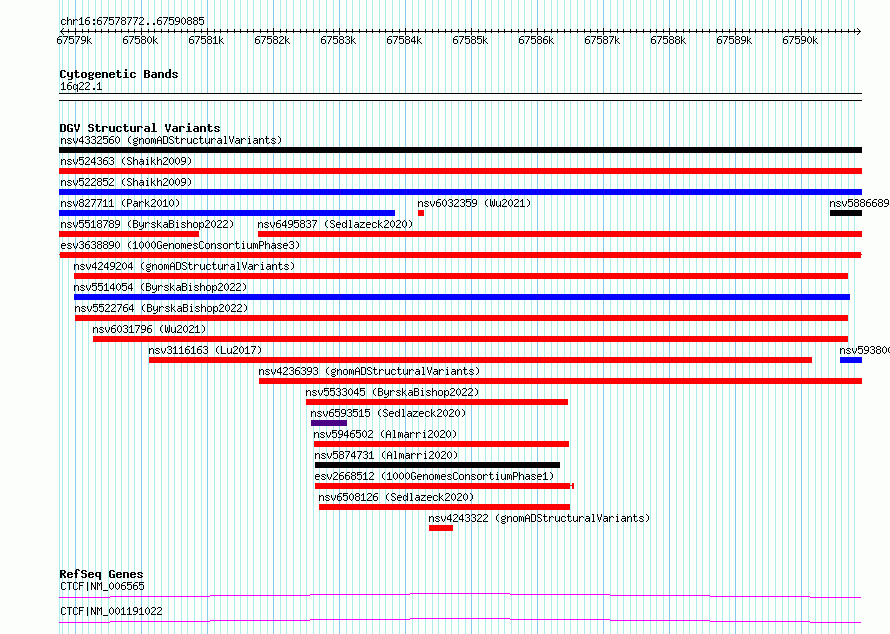Click the esv2668512 red variant bar
The height and width of the screenshot is (634, 890).
click(x=444, y=486)
